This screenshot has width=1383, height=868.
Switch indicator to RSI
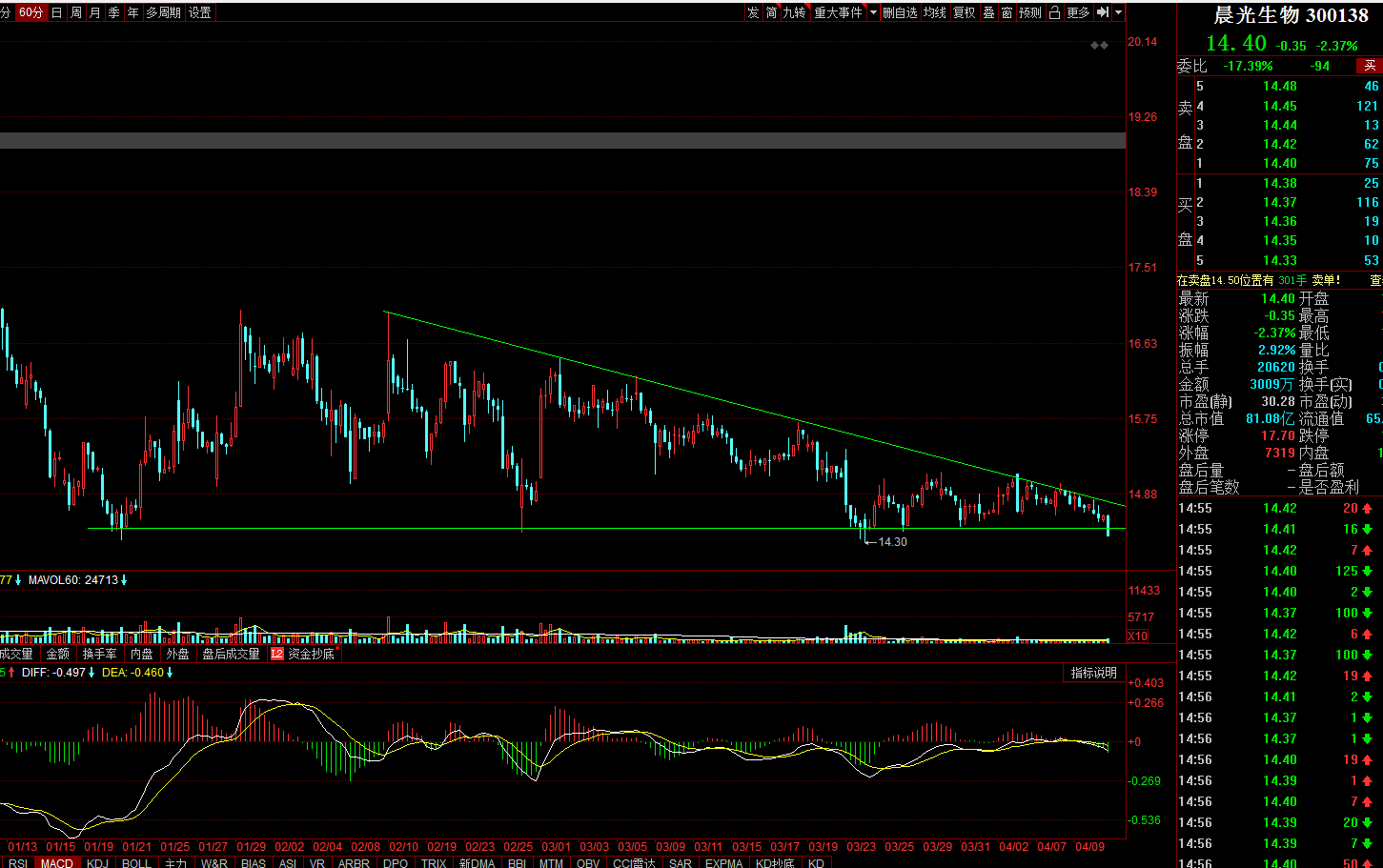(18, 863)
